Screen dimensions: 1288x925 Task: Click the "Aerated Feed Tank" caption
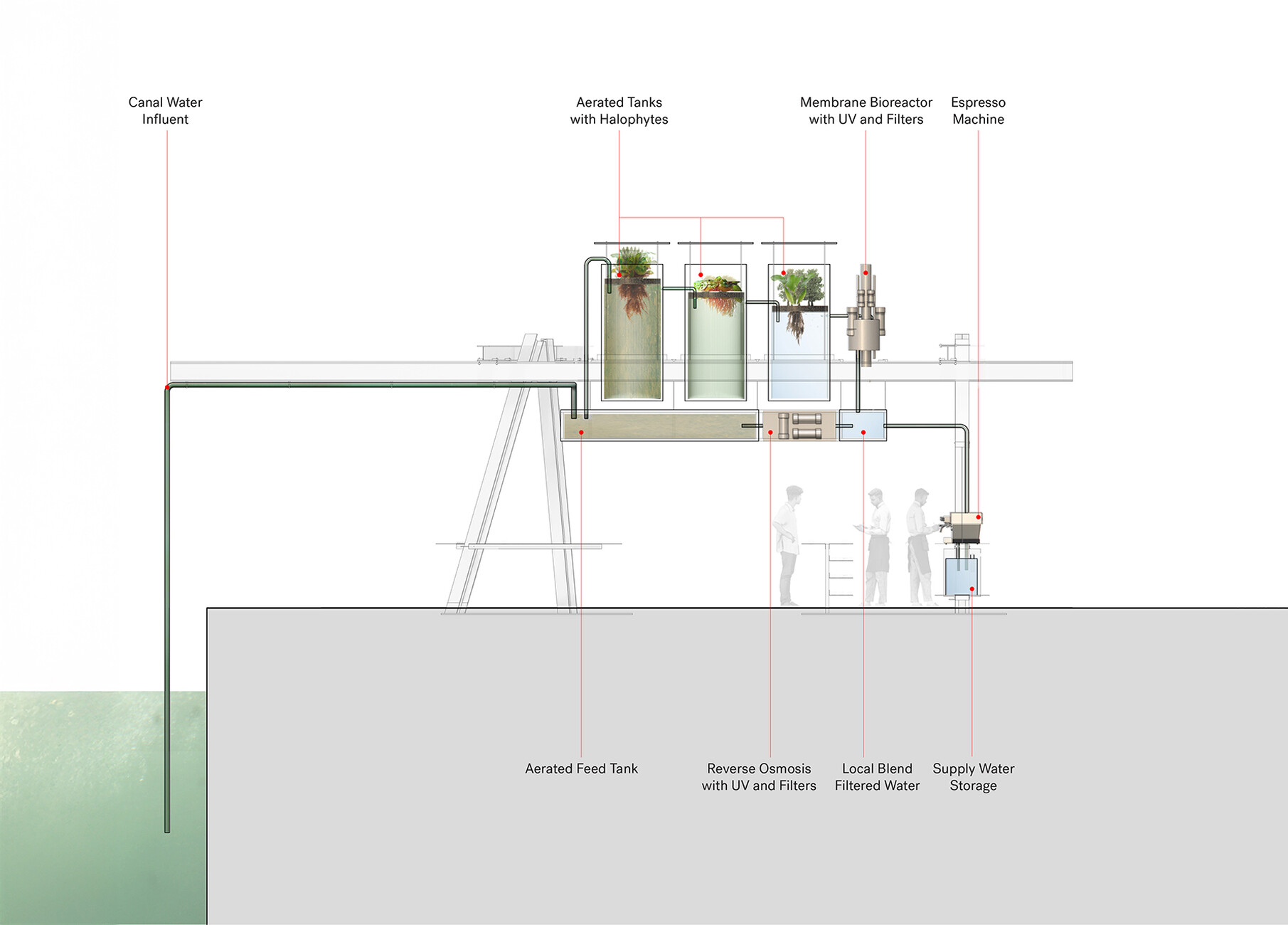[581, 768]
